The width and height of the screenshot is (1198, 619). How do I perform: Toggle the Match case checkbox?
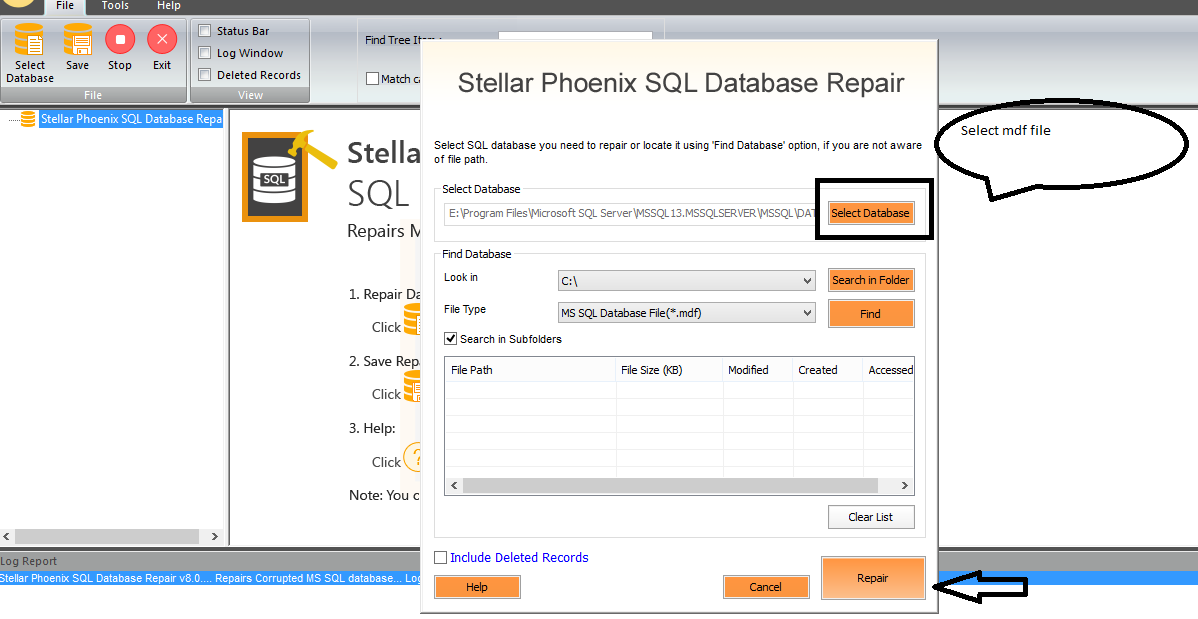pyautogui.click(x=373, y=79)
